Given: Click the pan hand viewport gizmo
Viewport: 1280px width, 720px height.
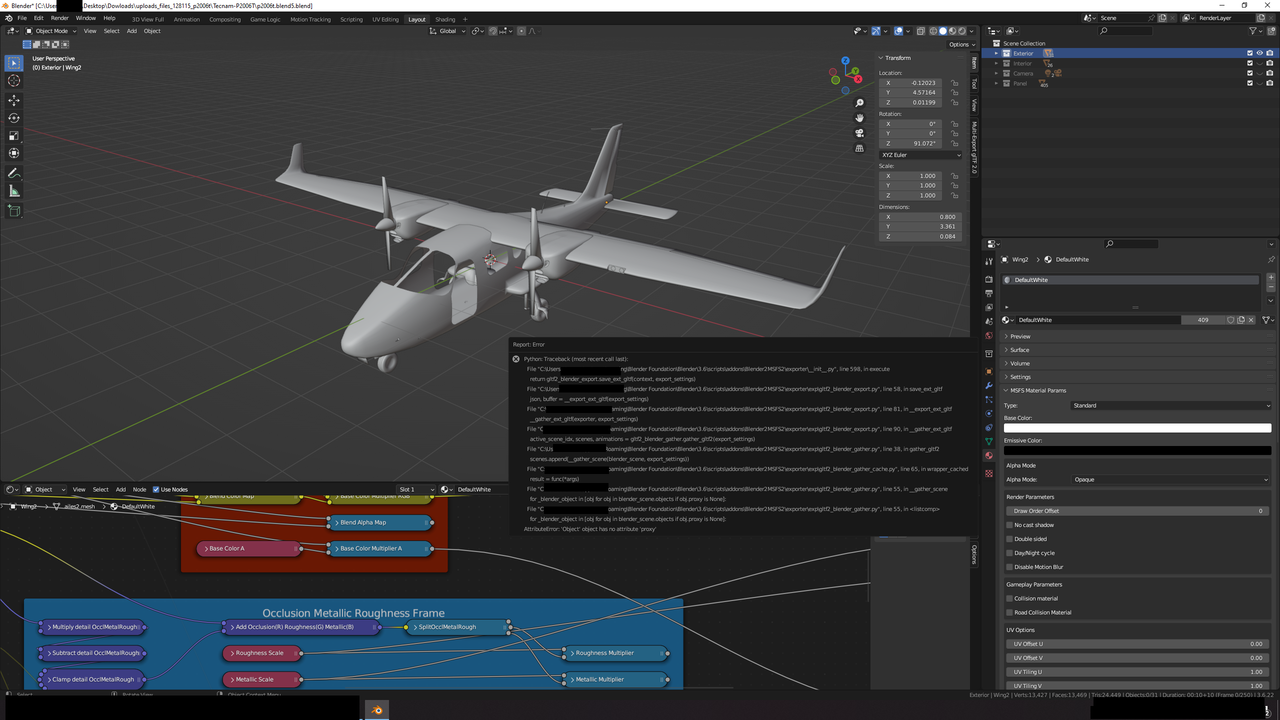Looking at the screenshot, I should coord(859,118).
